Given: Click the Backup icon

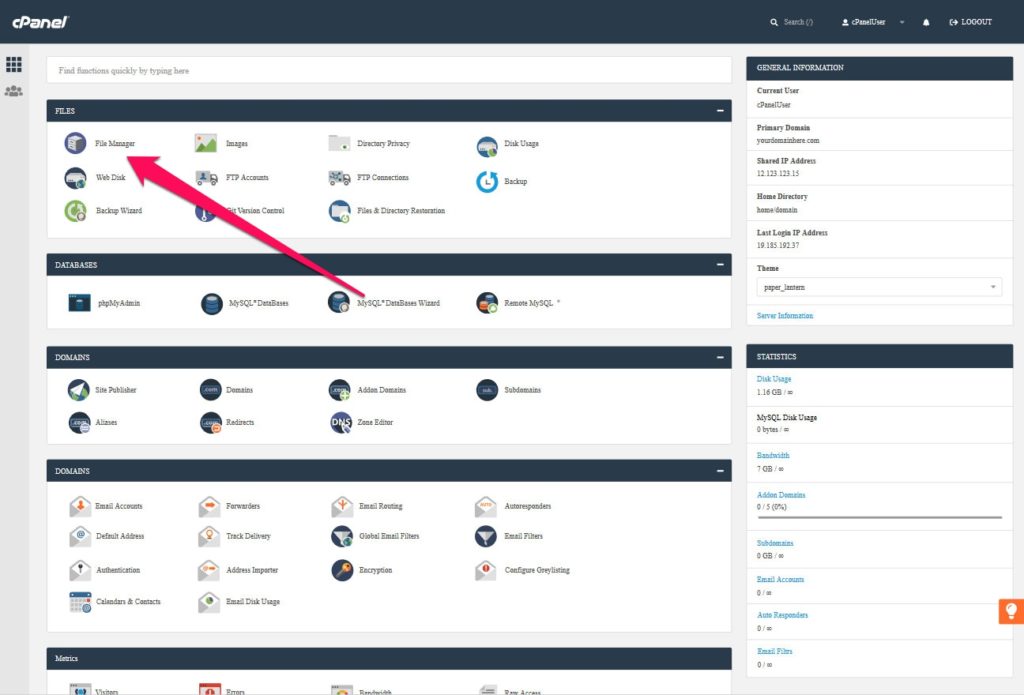Looking at the screenshot, I should (x=487, y=182).
